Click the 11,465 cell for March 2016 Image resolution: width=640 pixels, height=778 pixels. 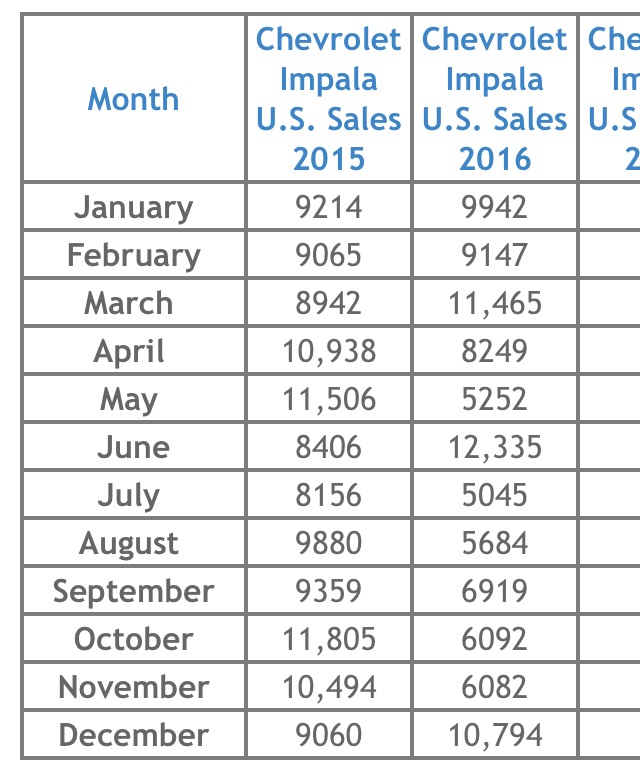point(495,303)
